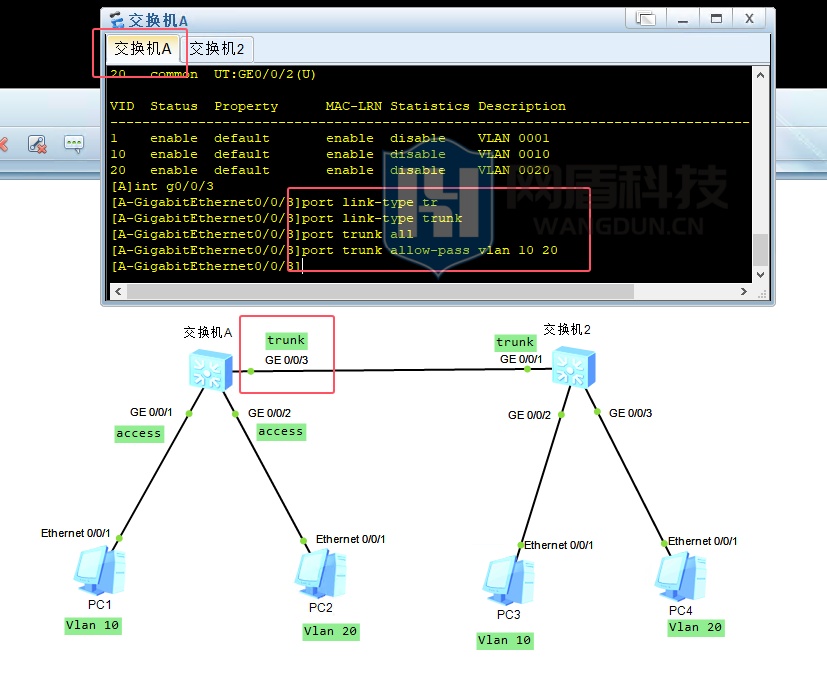This screenshot has height=677, width=827.
Task: Click the Vlan 10 label under PC3
Action: point(505,641)
